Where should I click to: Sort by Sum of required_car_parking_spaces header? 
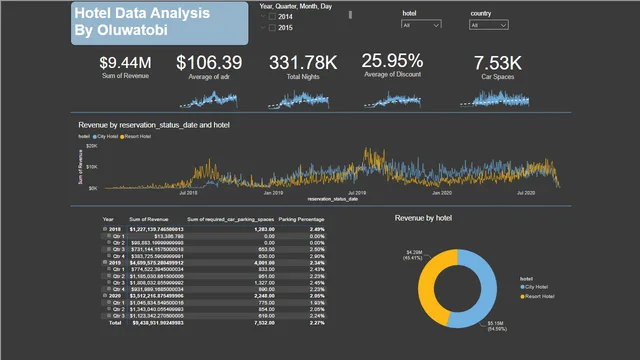[x=231, y=219]
